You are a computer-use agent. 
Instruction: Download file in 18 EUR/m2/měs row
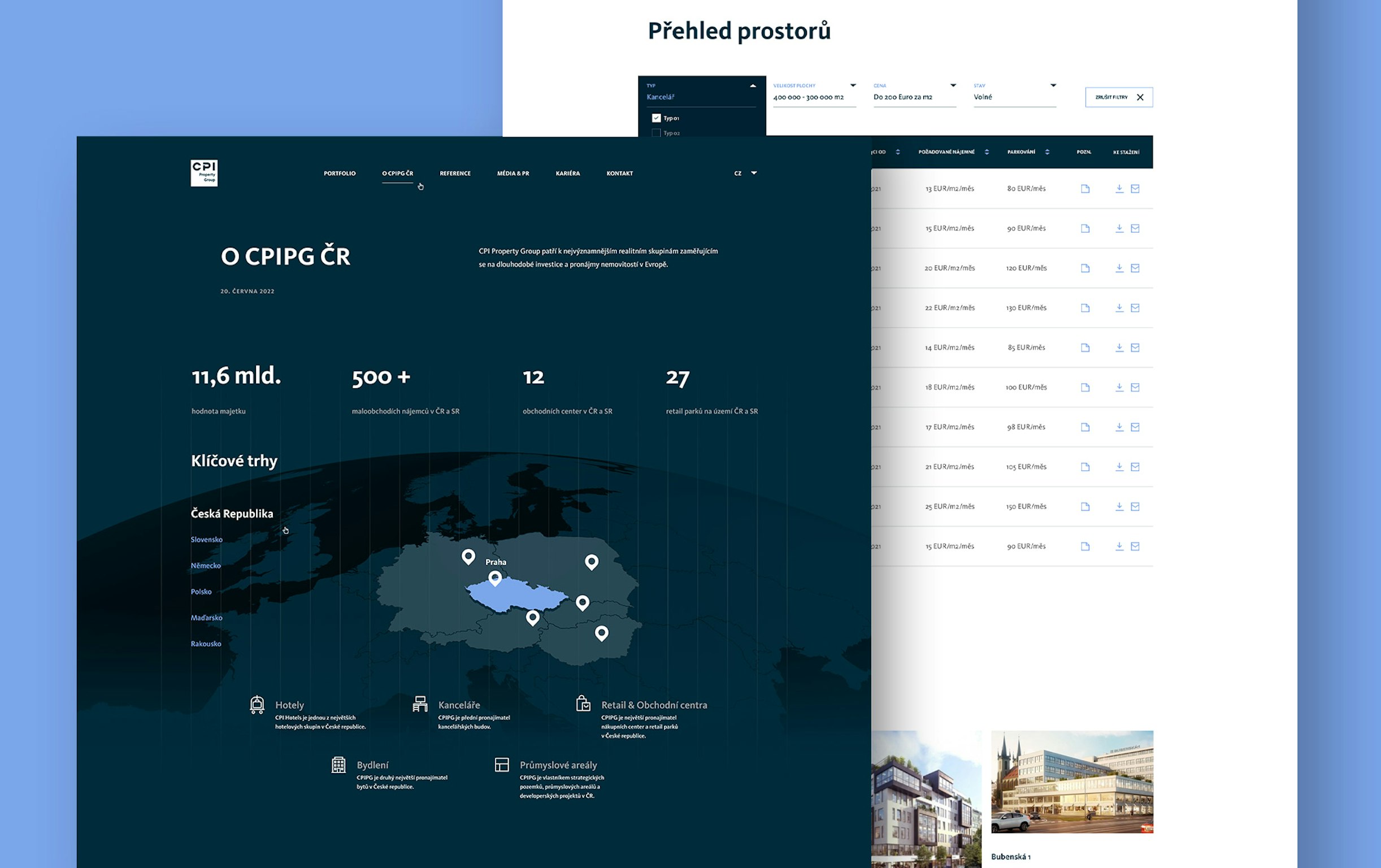tap(1119, 387)
